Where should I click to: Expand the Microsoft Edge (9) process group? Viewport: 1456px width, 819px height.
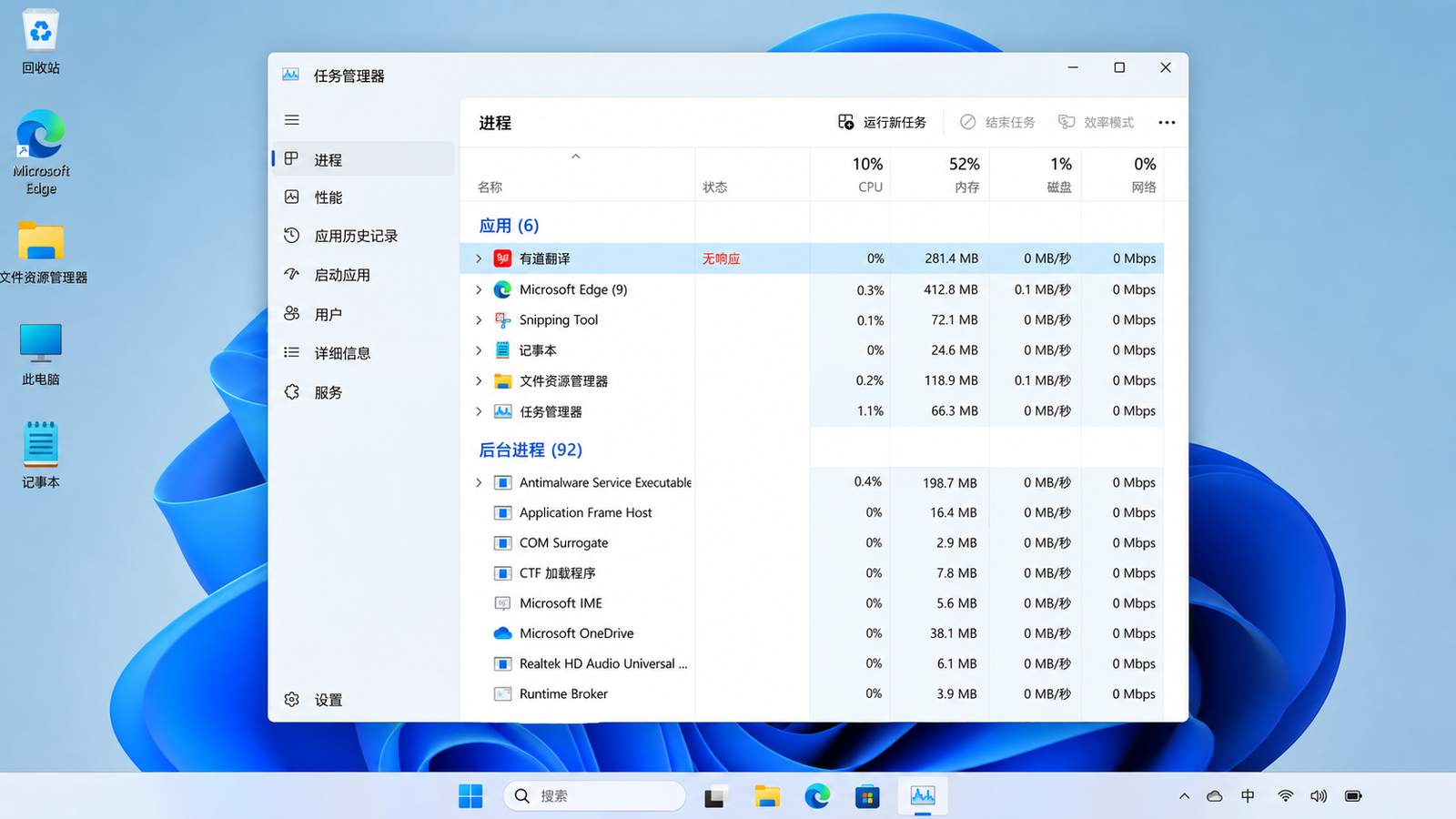click(x=479, y=289)
